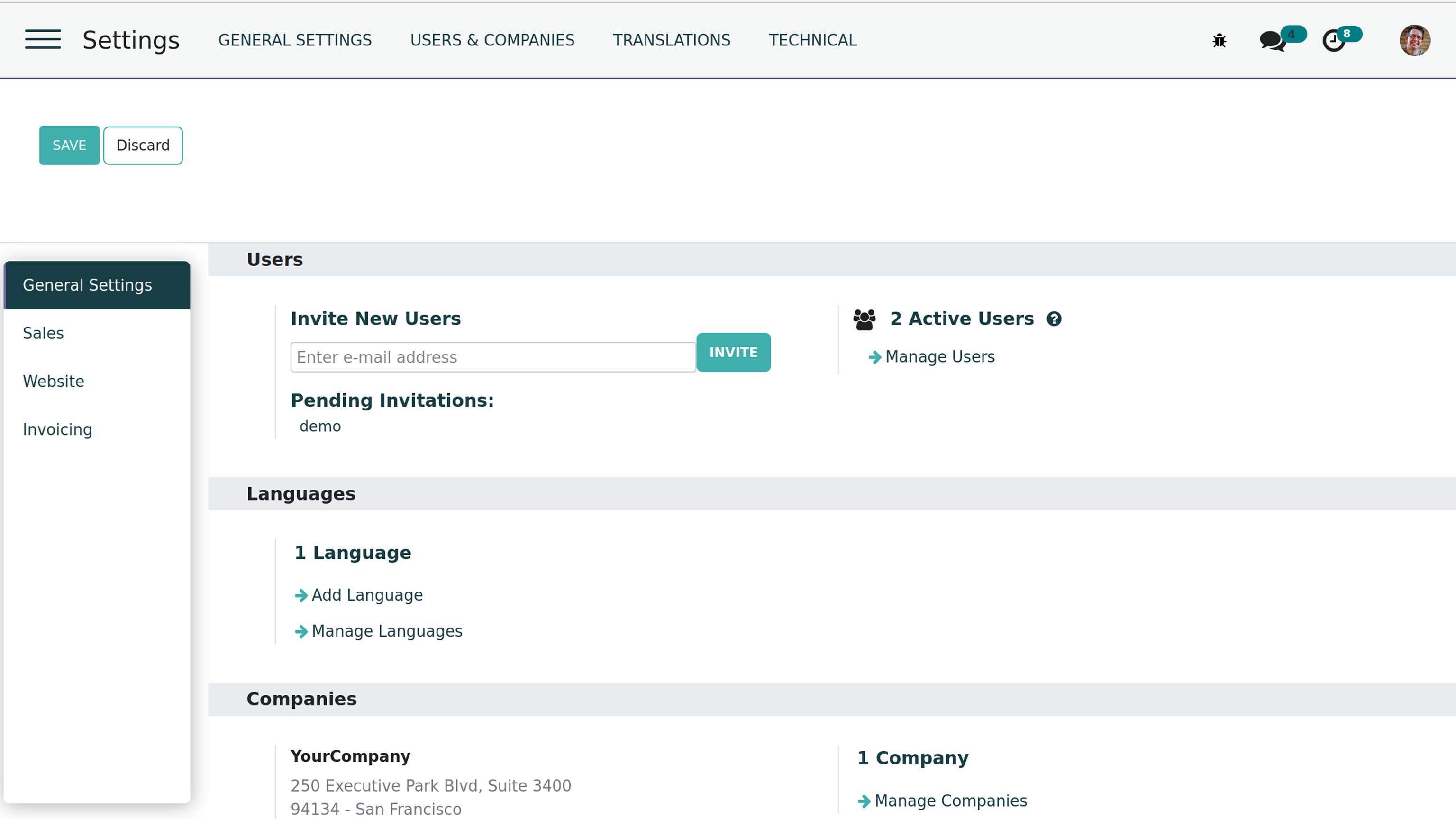
Task: Open the activities clock icon
Action: point(1334,41)
